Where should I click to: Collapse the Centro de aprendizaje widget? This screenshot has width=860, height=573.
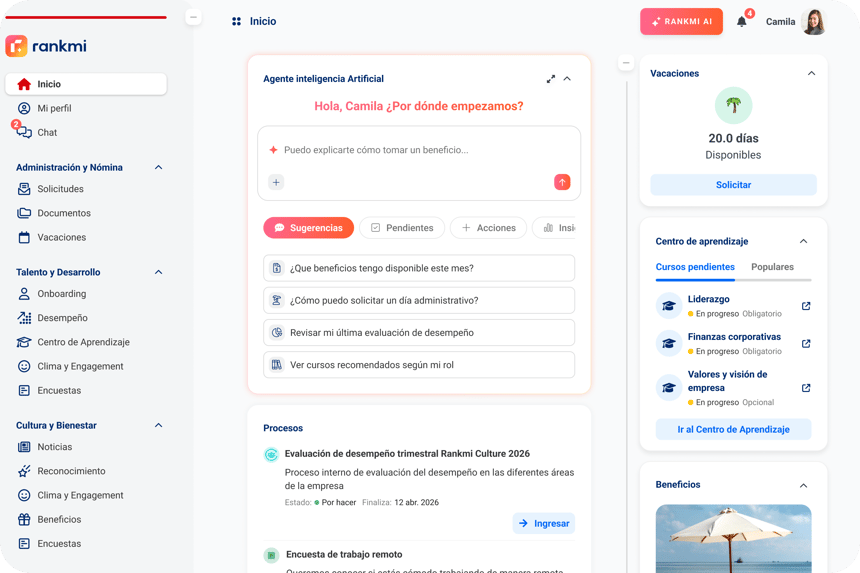[804, 241]
